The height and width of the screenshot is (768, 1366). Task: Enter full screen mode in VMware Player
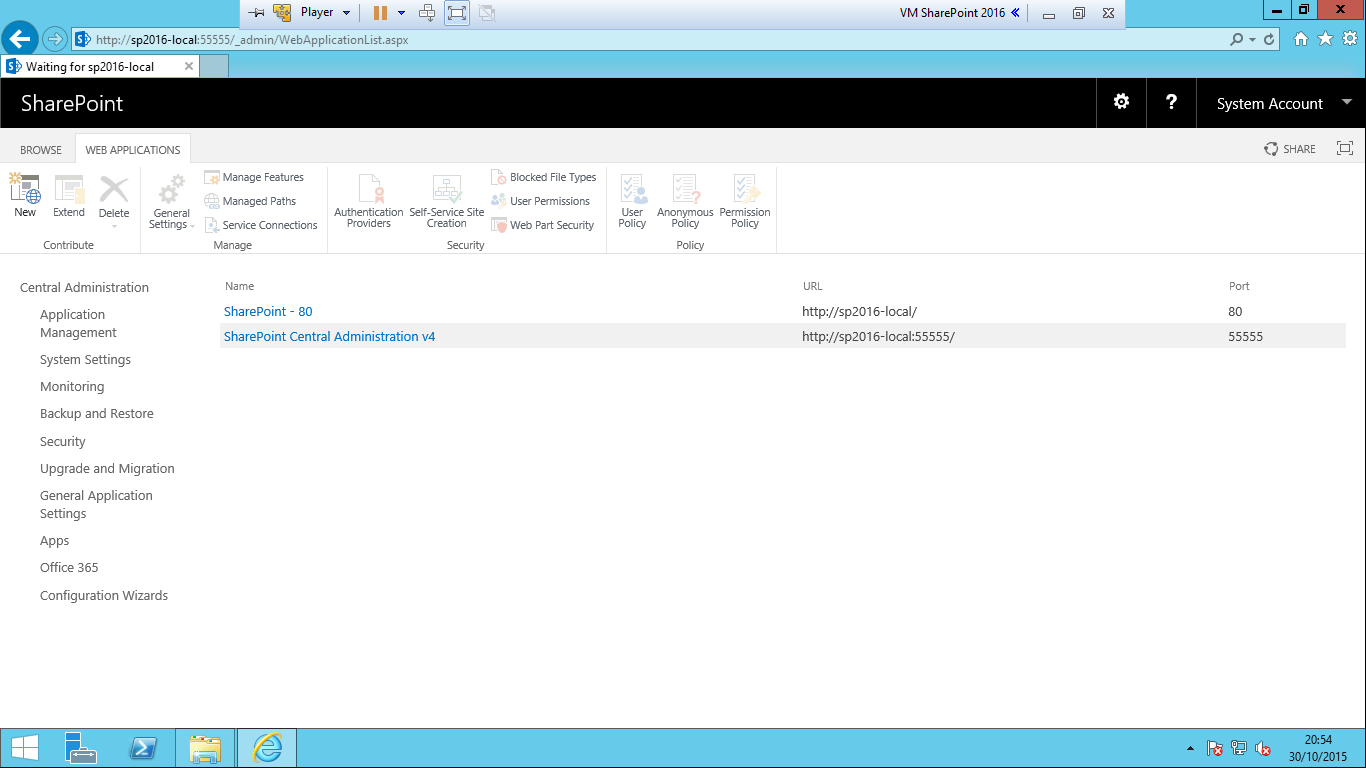point(457,13)
